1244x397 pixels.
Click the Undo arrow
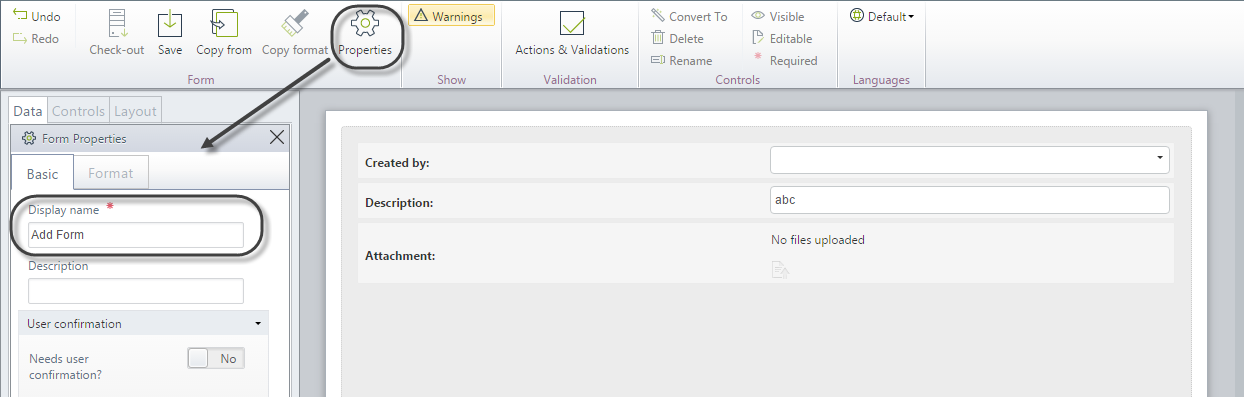click(21, 17)
